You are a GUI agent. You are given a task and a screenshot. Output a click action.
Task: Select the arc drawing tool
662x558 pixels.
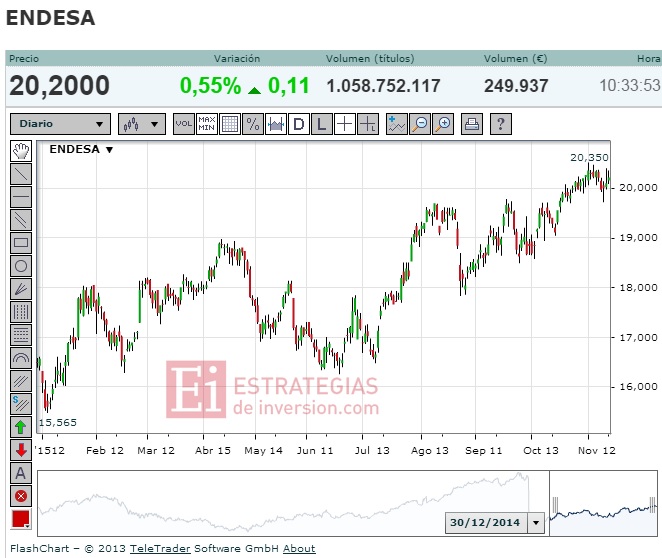coord(21,358)
